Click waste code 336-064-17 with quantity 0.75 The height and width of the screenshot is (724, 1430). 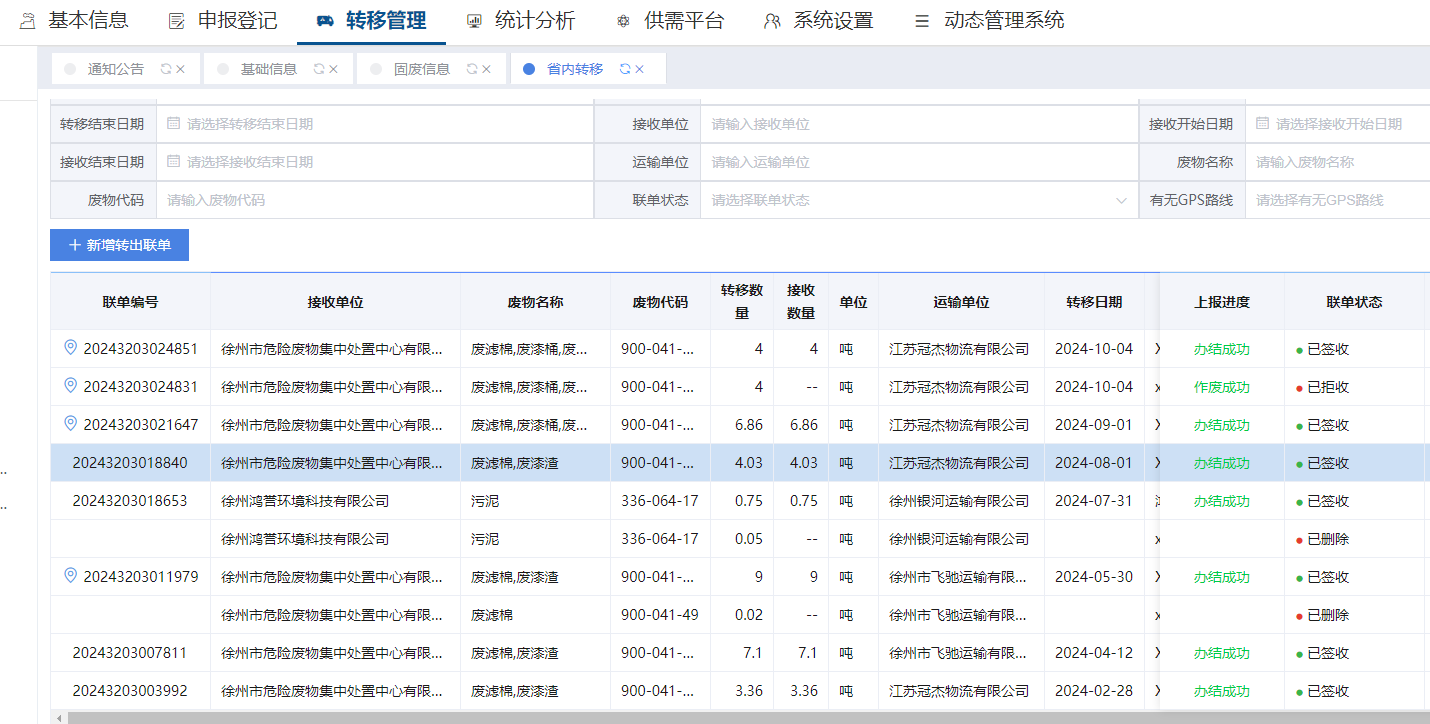(x=660, y=501)
